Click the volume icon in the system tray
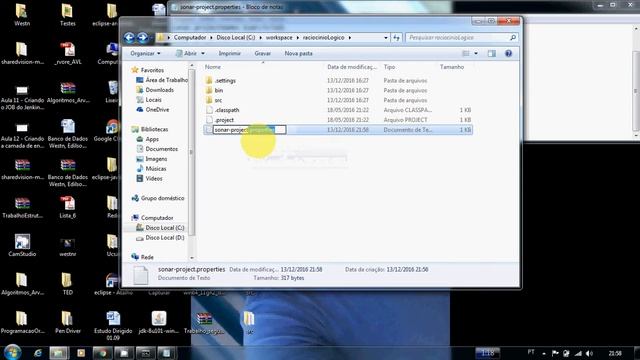The image size is (640, 360). 589,353
